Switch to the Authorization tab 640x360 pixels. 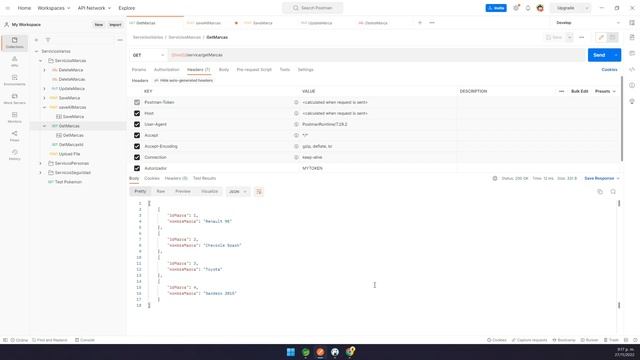(167, 70)
